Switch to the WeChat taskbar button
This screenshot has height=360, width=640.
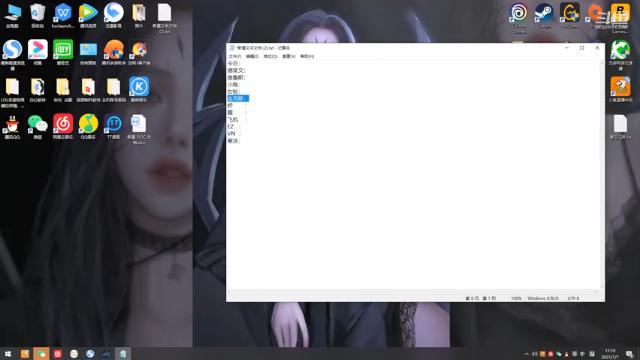tap(41, 354)
